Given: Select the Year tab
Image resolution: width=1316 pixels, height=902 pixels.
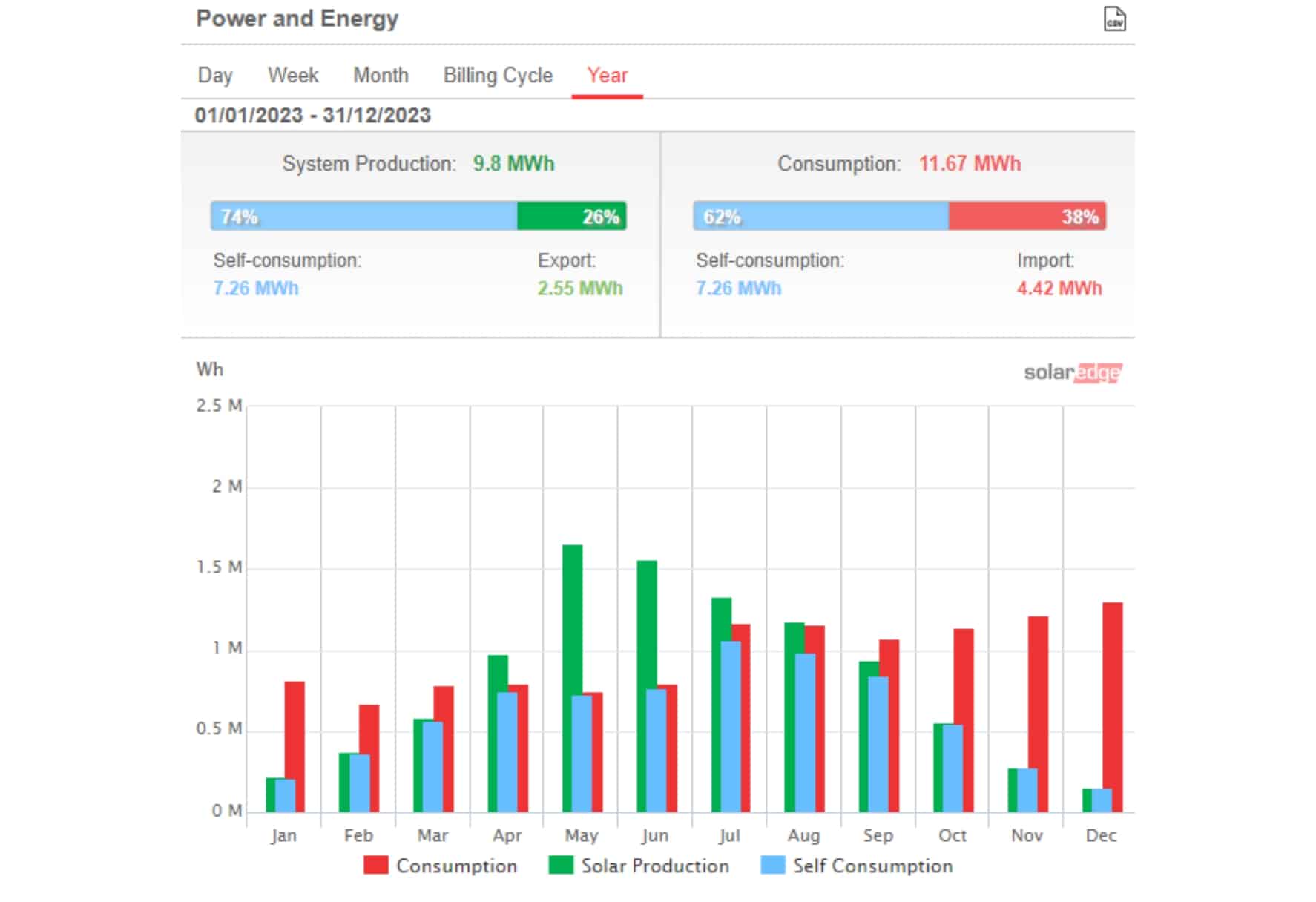Looking at the screenshot, I should (608, 76).
